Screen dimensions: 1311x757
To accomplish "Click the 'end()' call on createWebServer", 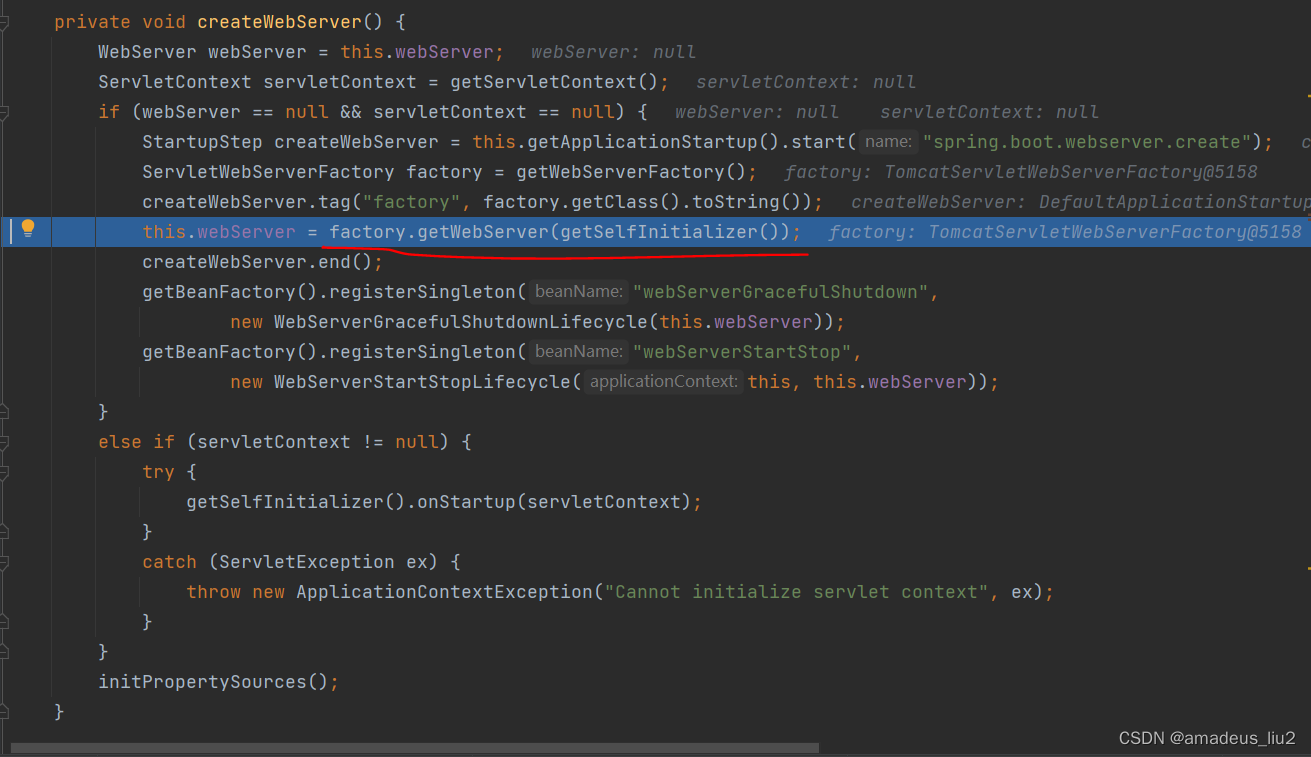I will [346, 262].
